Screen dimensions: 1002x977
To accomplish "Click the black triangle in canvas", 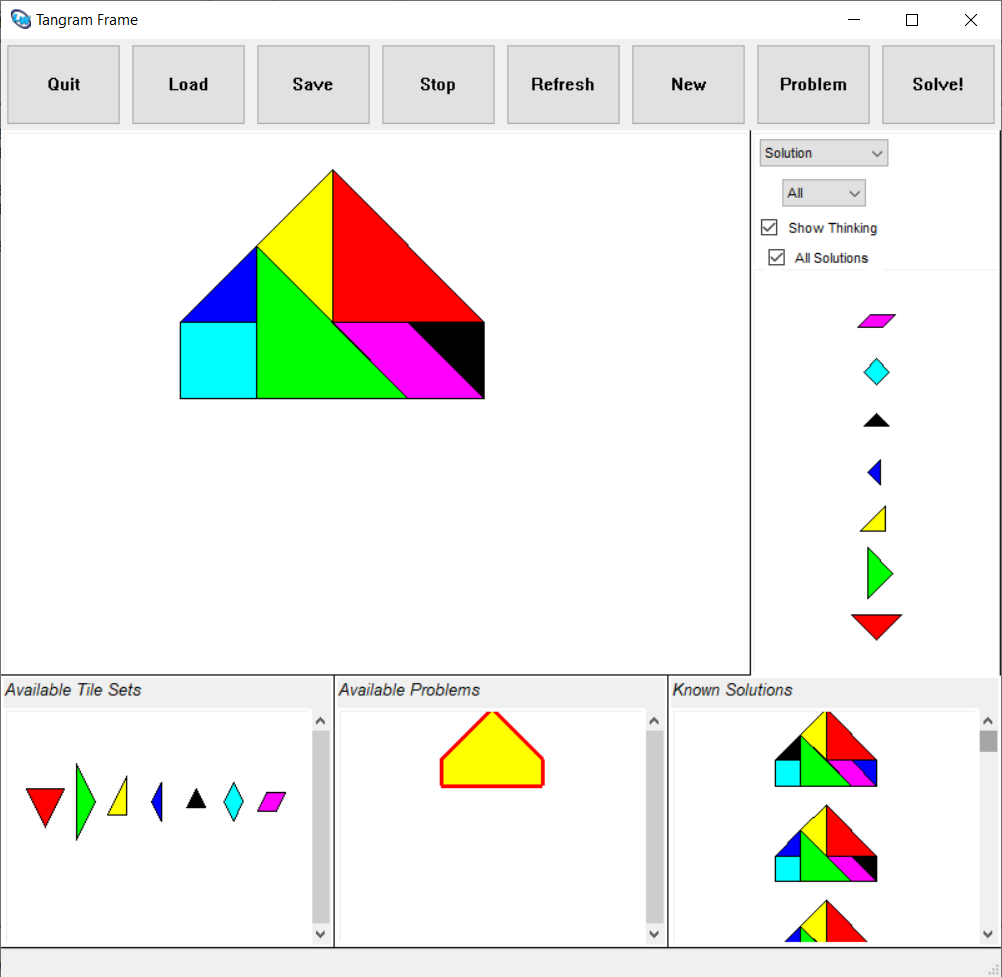I will 459,348.
